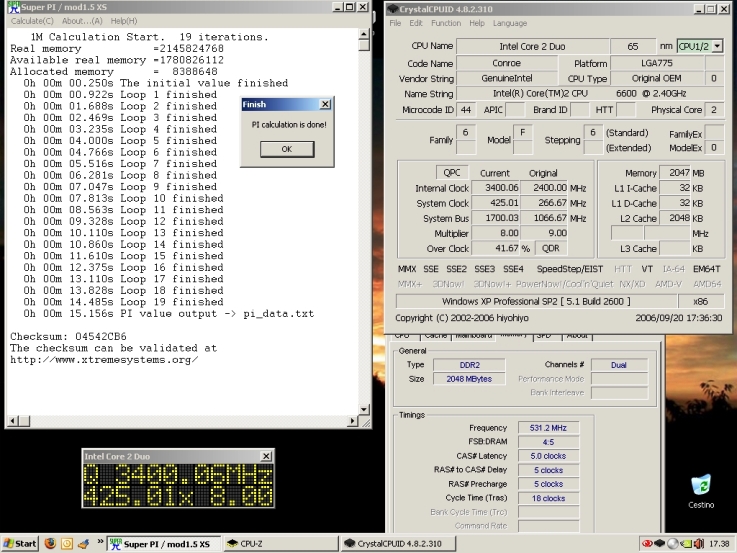Select the Mainboard tab in CPU-Z
The height and width of the screenshot is (553, 737).
473,335
